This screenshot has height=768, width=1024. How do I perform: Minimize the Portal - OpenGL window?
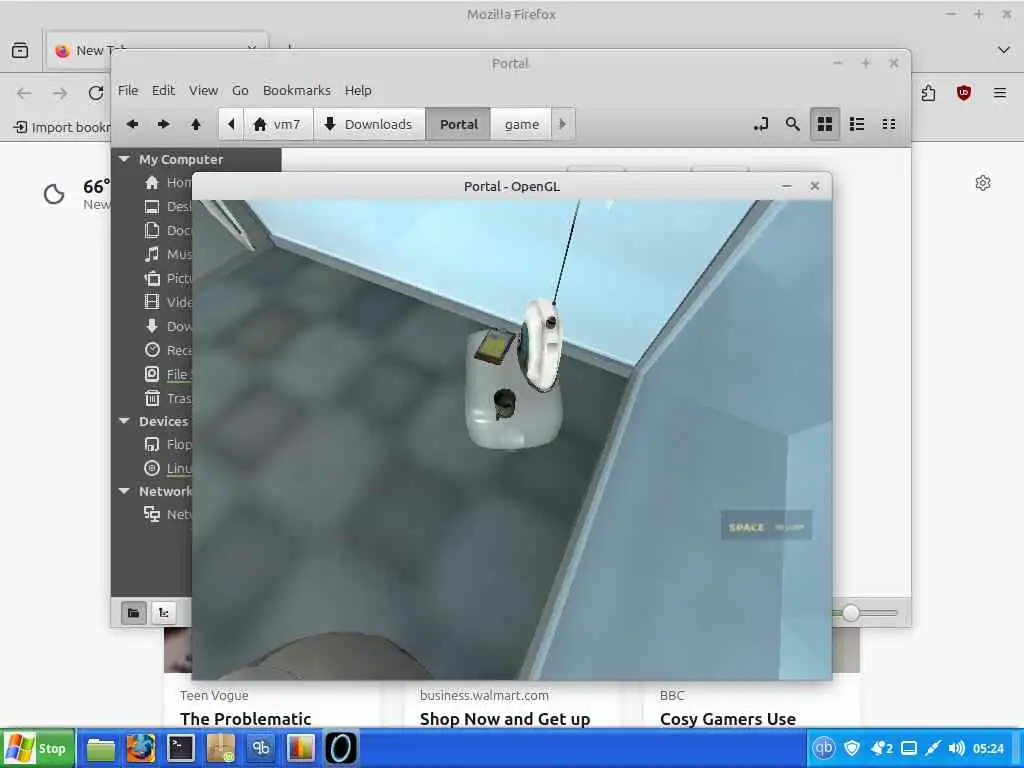click(x=787, y=186)
